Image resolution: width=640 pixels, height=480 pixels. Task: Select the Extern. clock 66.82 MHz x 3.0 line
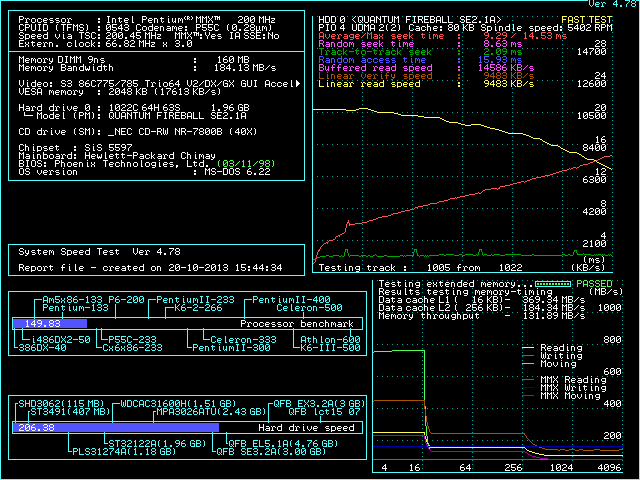click(x=105, y=44)
